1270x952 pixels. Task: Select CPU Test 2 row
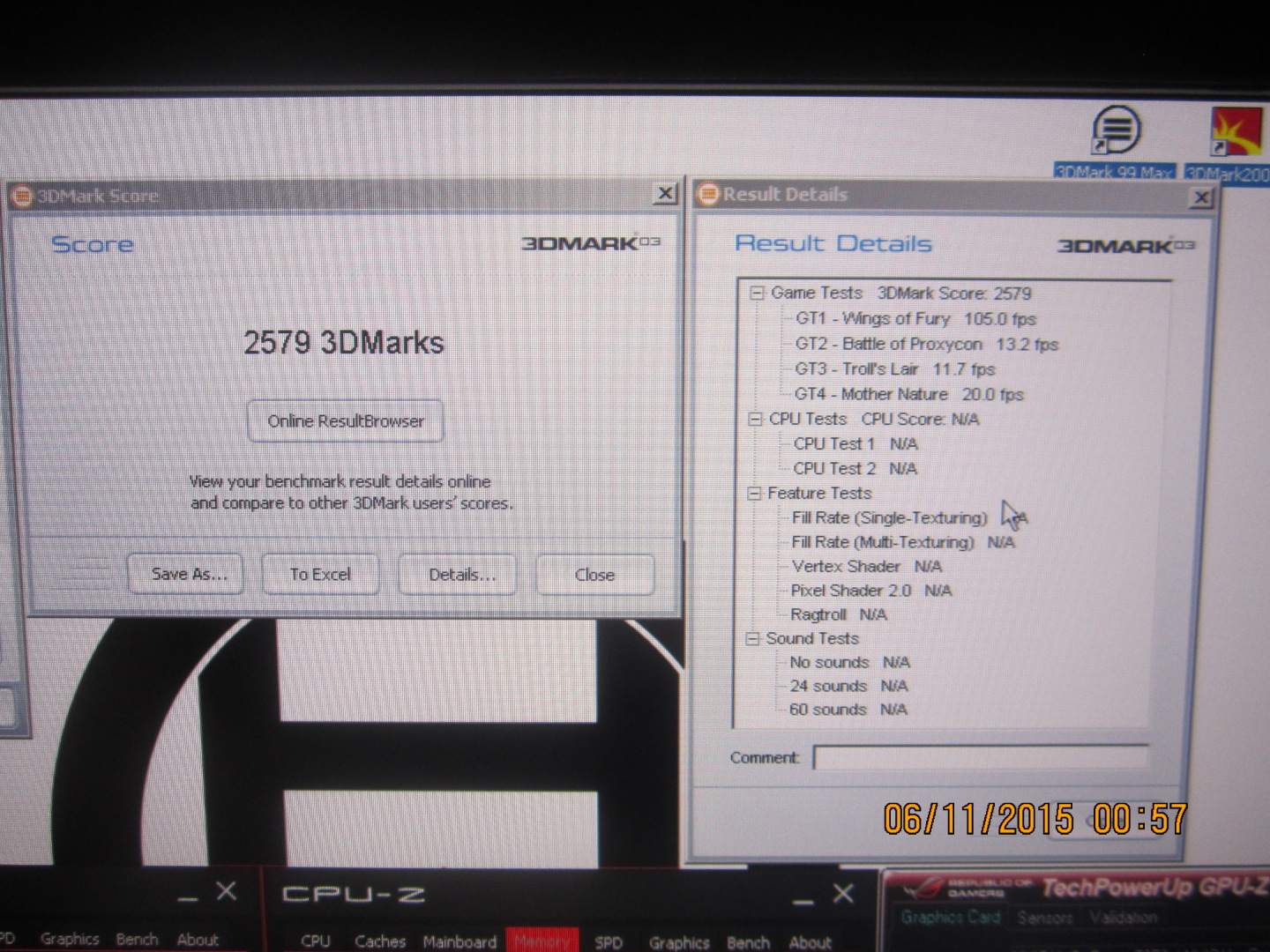[855, 468]
